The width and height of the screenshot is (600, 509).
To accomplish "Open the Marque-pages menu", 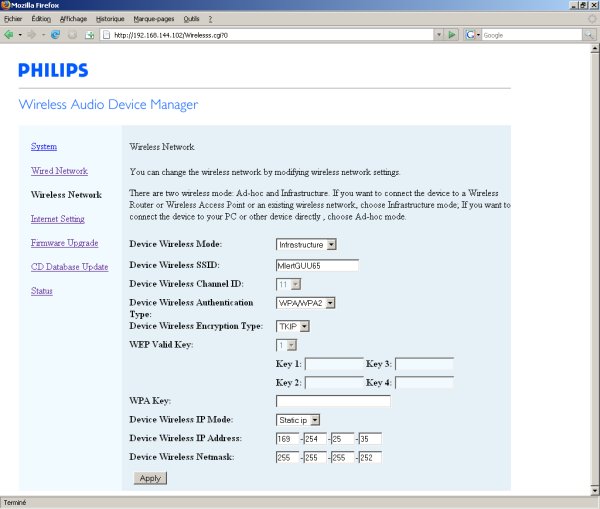I will 153,19.
